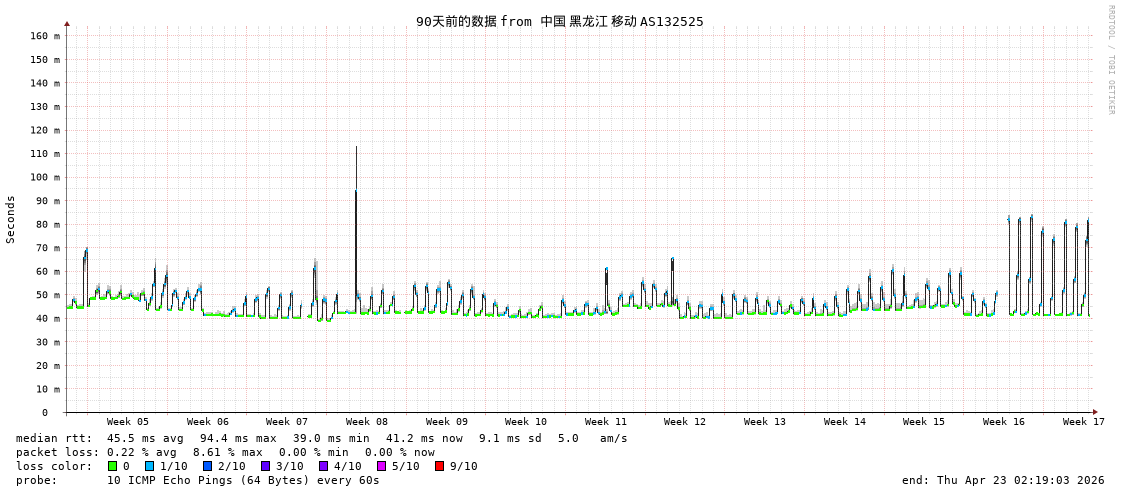Screen dimensions: 1121x494
Task: Click the Week 08 x-axis label
Action: point(367,422)
